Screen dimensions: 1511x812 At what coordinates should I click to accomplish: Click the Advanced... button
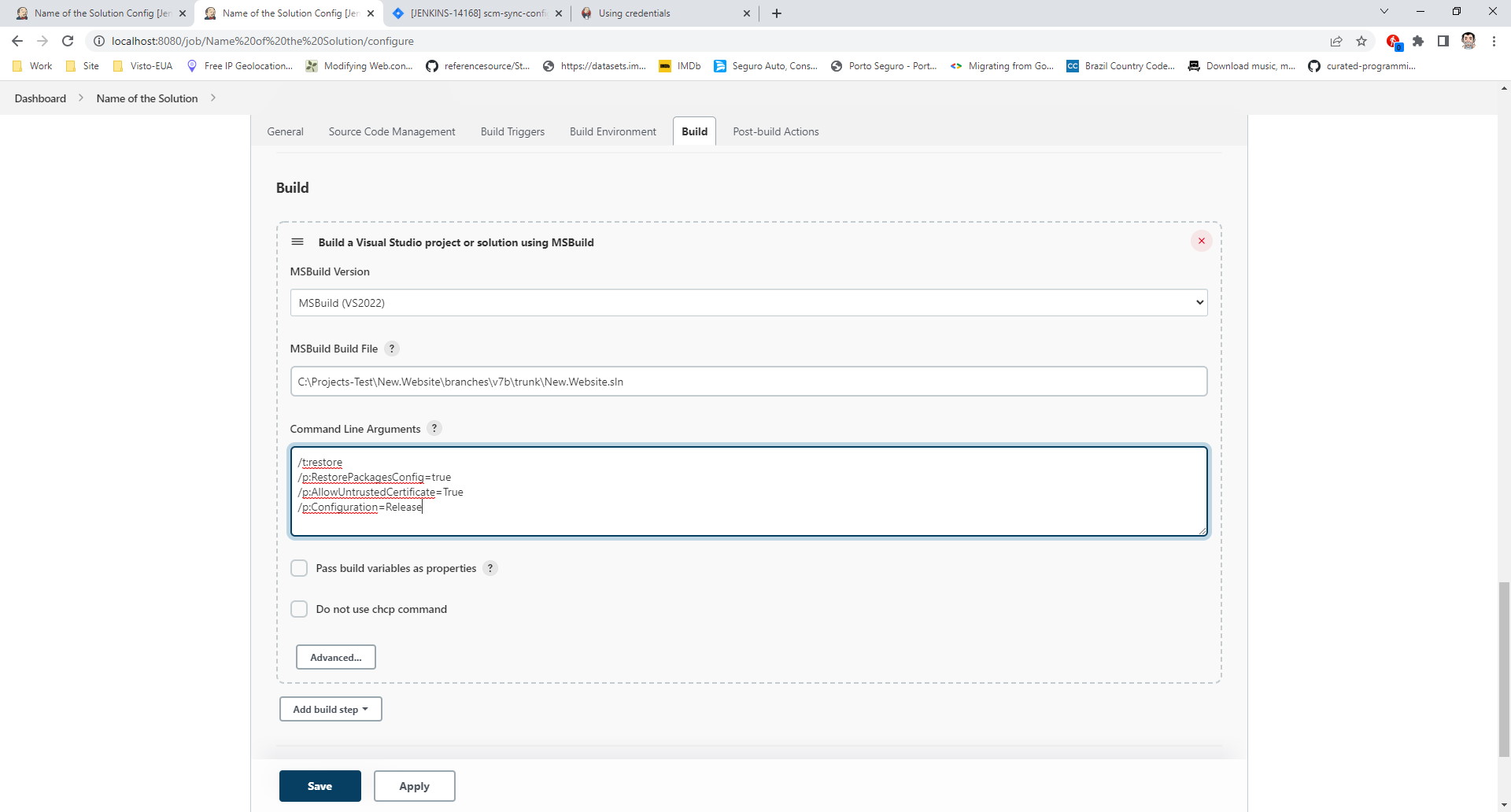335,657
